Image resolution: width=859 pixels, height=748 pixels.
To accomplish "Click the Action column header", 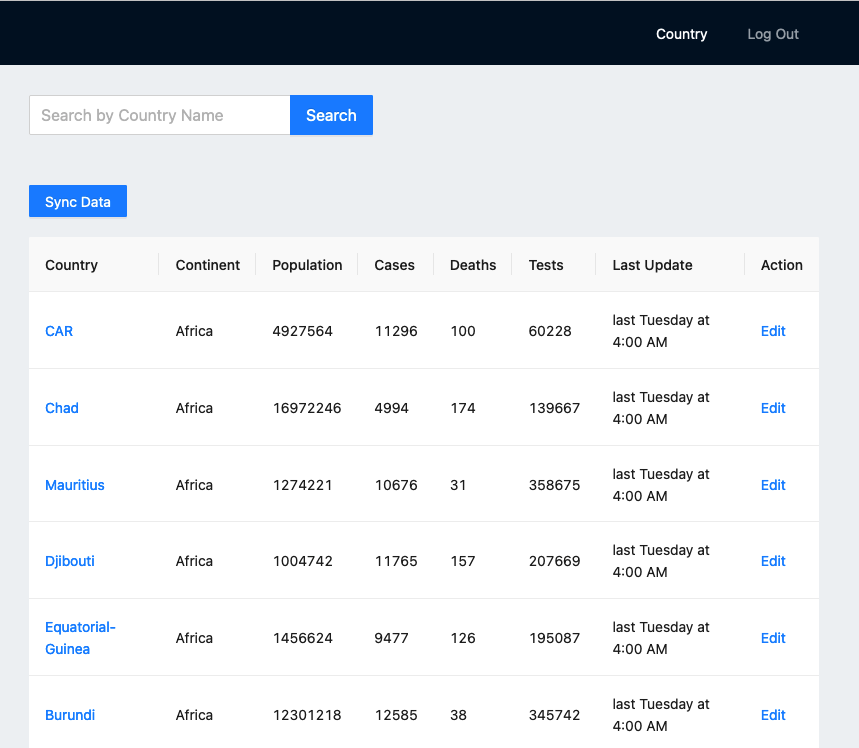I will pos(782,265).
